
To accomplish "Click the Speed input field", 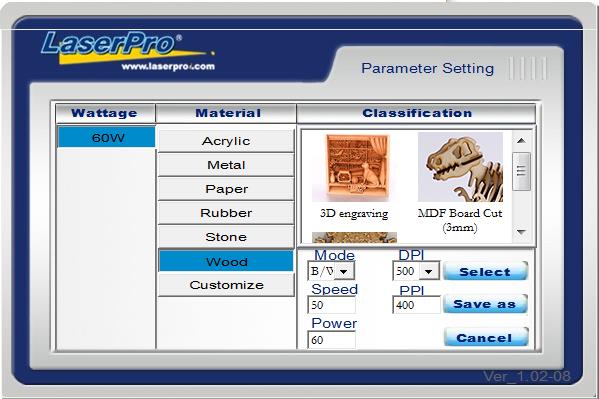I will pyautogui.click(x=331, y=305).
